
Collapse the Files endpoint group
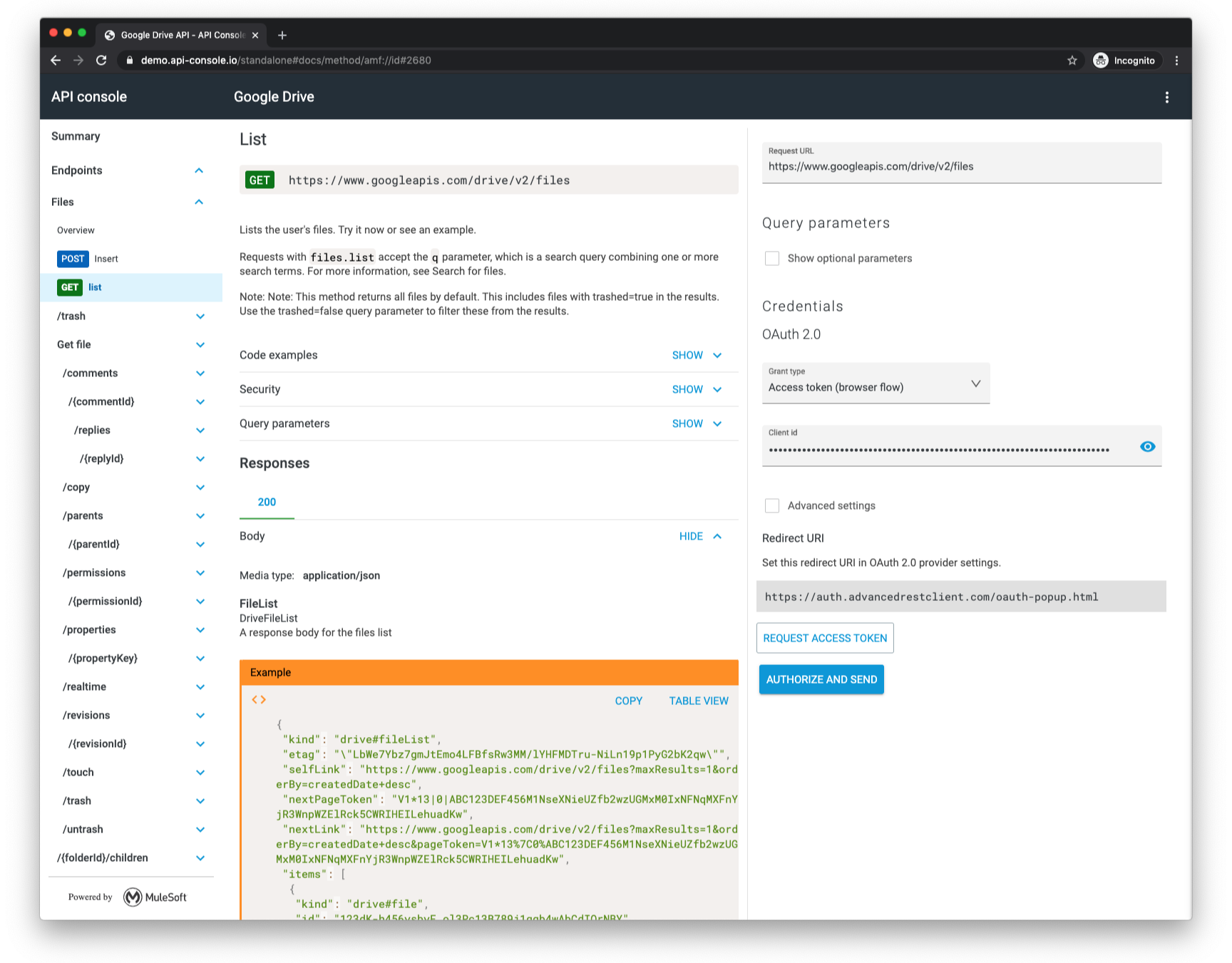pyautogui.click(x=199, y=202)
